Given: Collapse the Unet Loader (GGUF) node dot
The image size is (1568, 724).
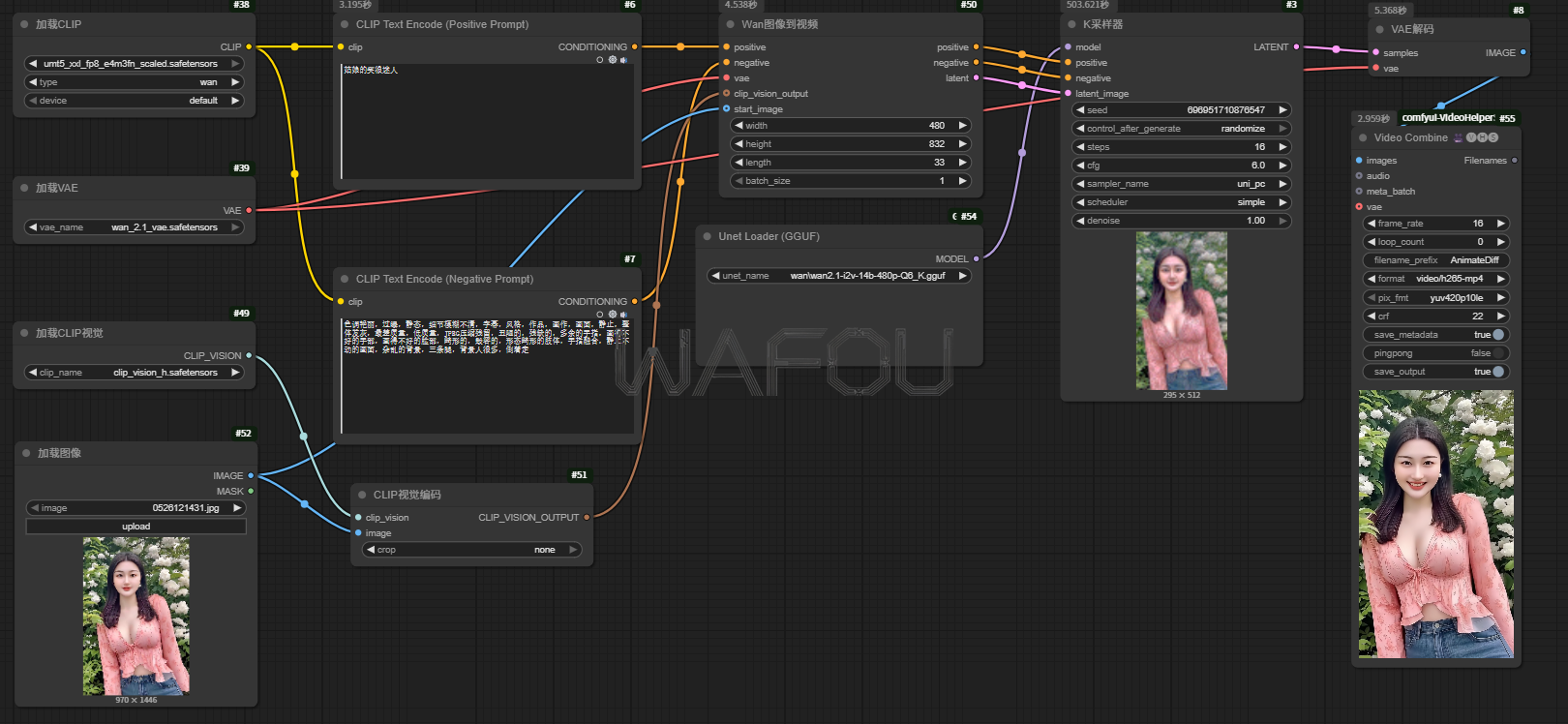Looking at the screenshot, I should pos(708,236).
